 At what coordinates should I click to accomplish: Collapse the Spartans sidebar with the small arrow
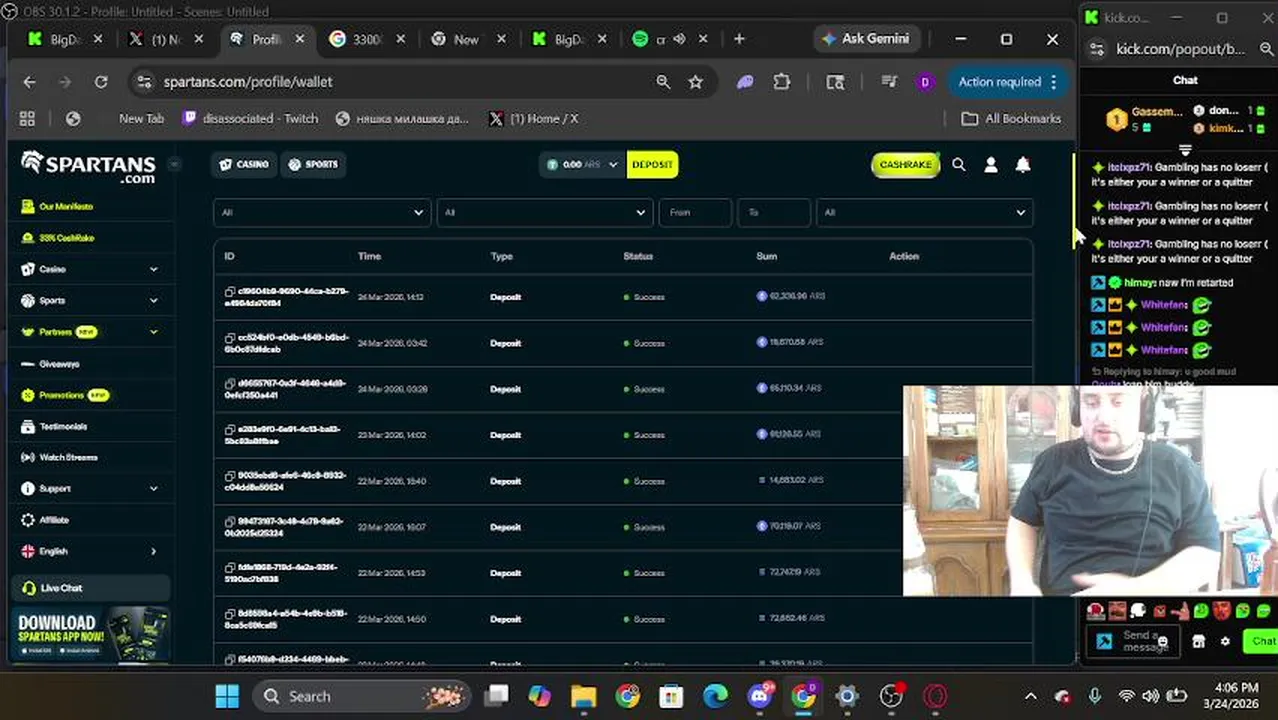(174, 164)
